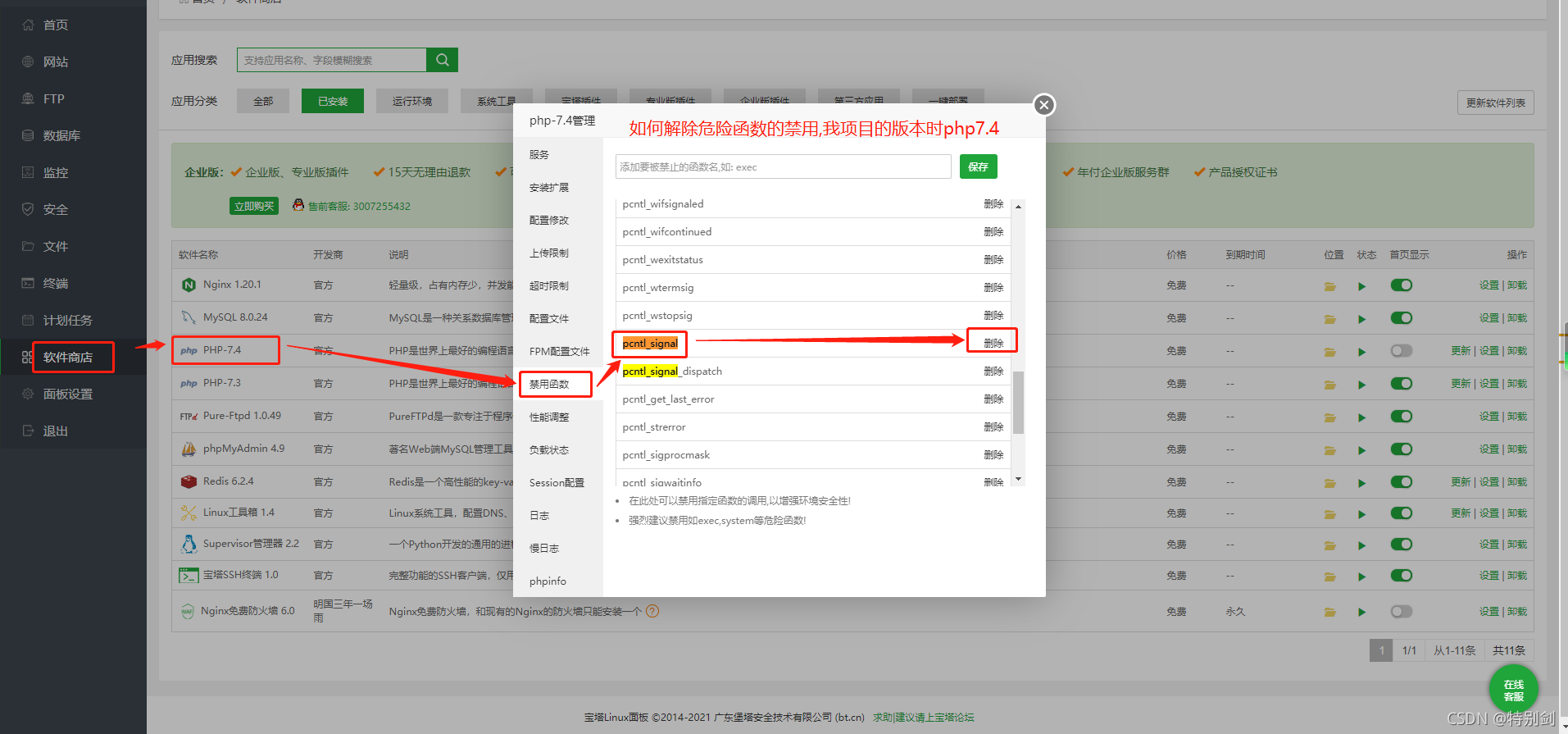This screenshot has width=1568, height=734.
Task: Click the Pure-Ftpd FTP logo icon
Action: (189, 417)
